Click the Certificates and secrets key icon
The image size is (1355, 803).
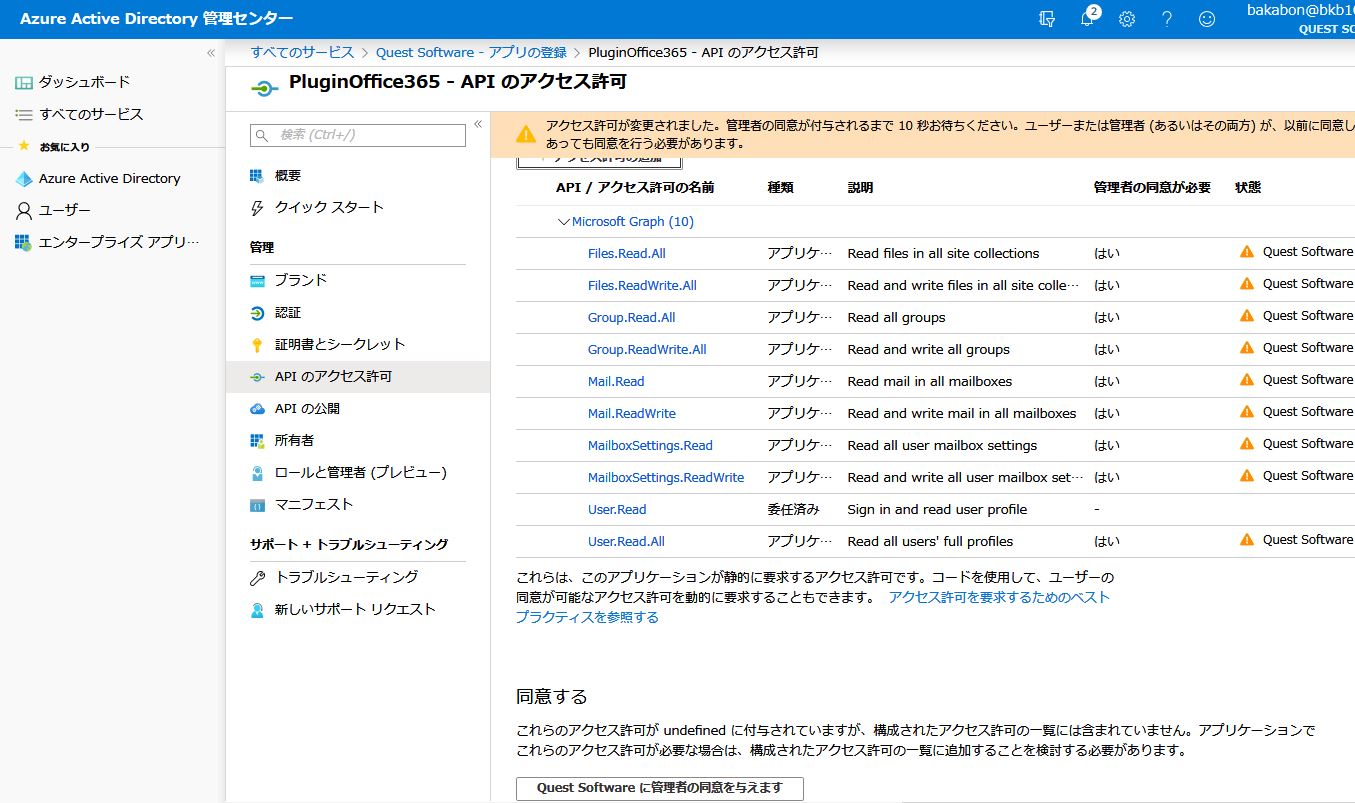coord(257,345)
